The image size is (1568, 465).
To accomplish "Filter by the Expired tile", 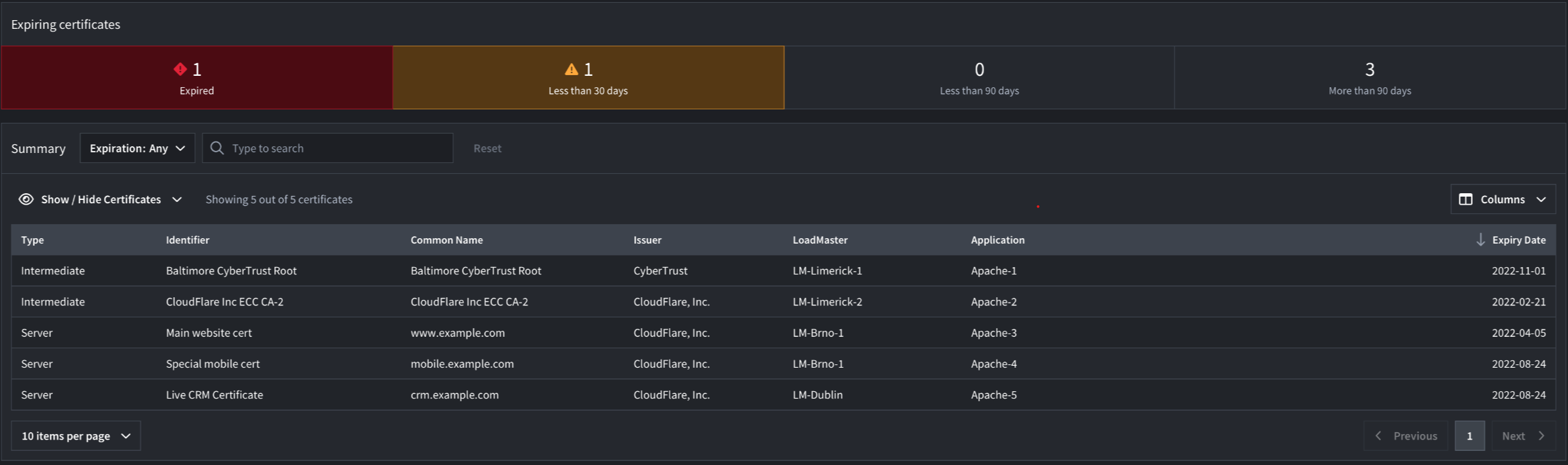I will pos(196,78).
